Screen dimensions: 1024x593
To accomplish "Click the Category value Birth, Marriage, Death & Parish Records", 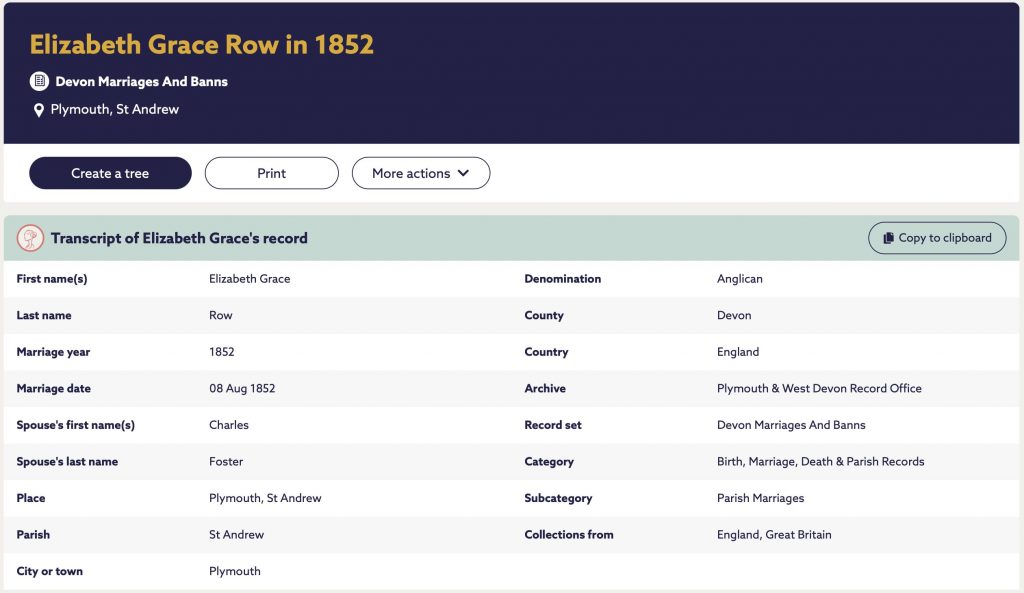I will point(820,461).
